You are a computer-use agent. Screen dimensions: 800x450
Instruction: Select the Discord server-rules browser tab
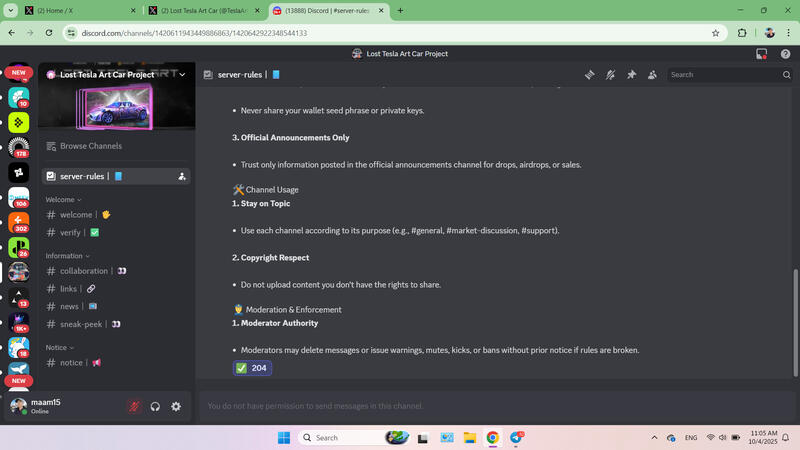(x=329, y=10)
